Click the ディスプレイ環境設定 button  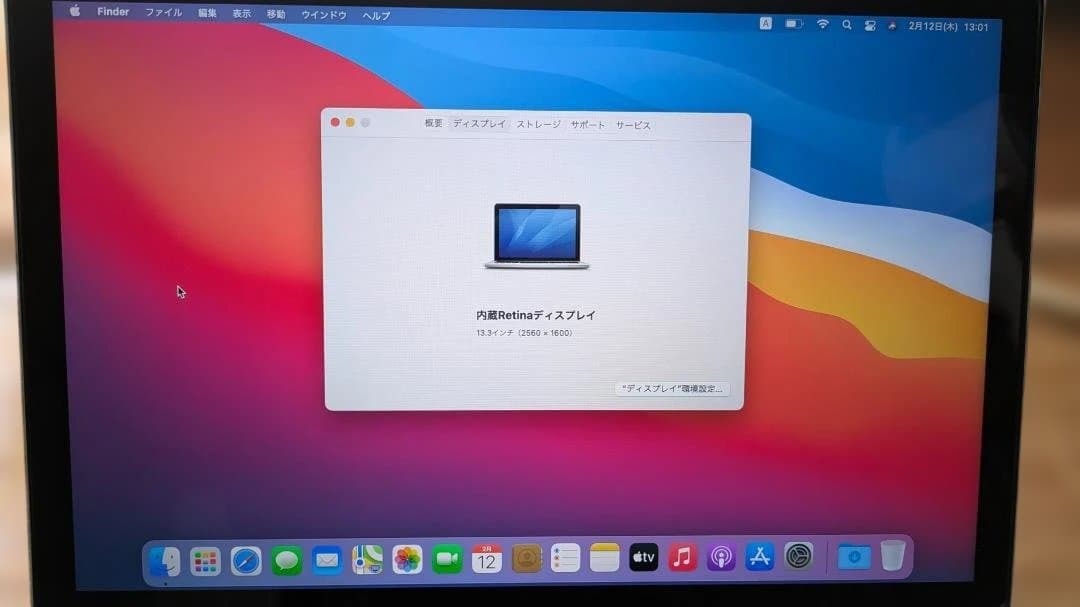pyautogui.click(x=674, y=389)
